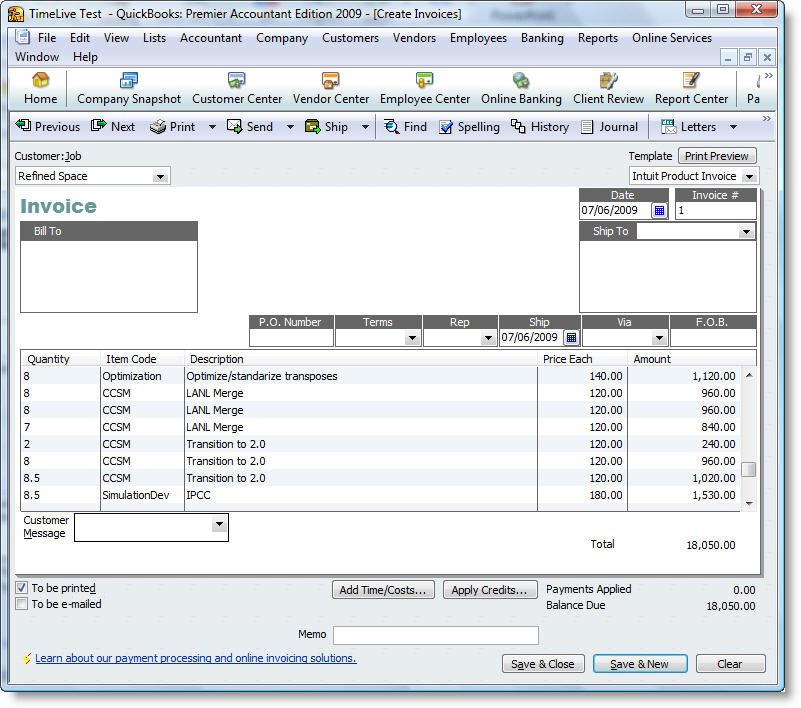The image size is (801, 708).
Task: Open the Online Services menu
Action: (x=672, y=38)
